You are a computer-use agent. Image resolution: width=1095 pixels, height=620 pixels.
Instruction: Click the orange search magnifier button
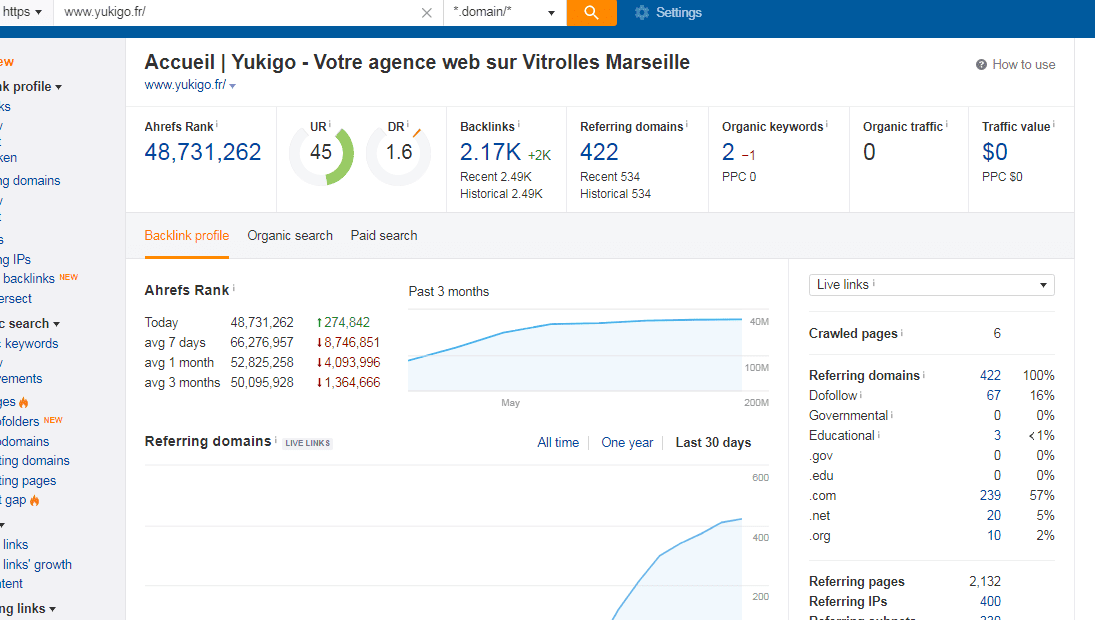591,13
